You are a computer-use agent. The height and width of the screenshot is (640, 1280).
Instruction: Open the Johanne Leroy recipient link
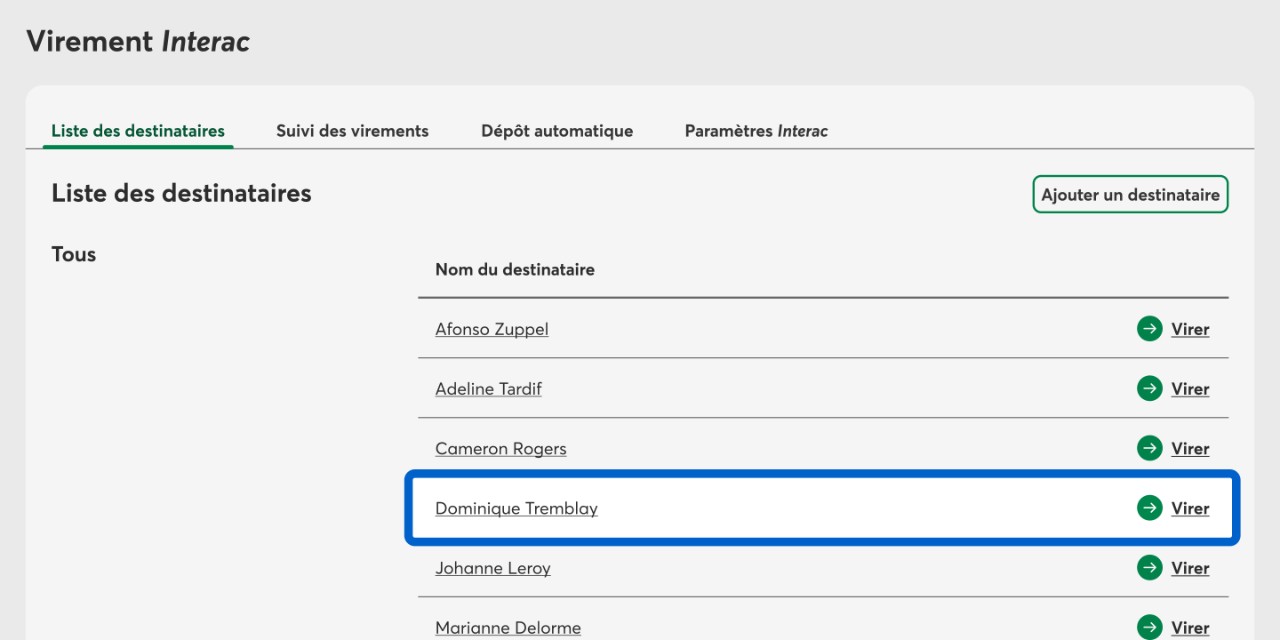492,569
